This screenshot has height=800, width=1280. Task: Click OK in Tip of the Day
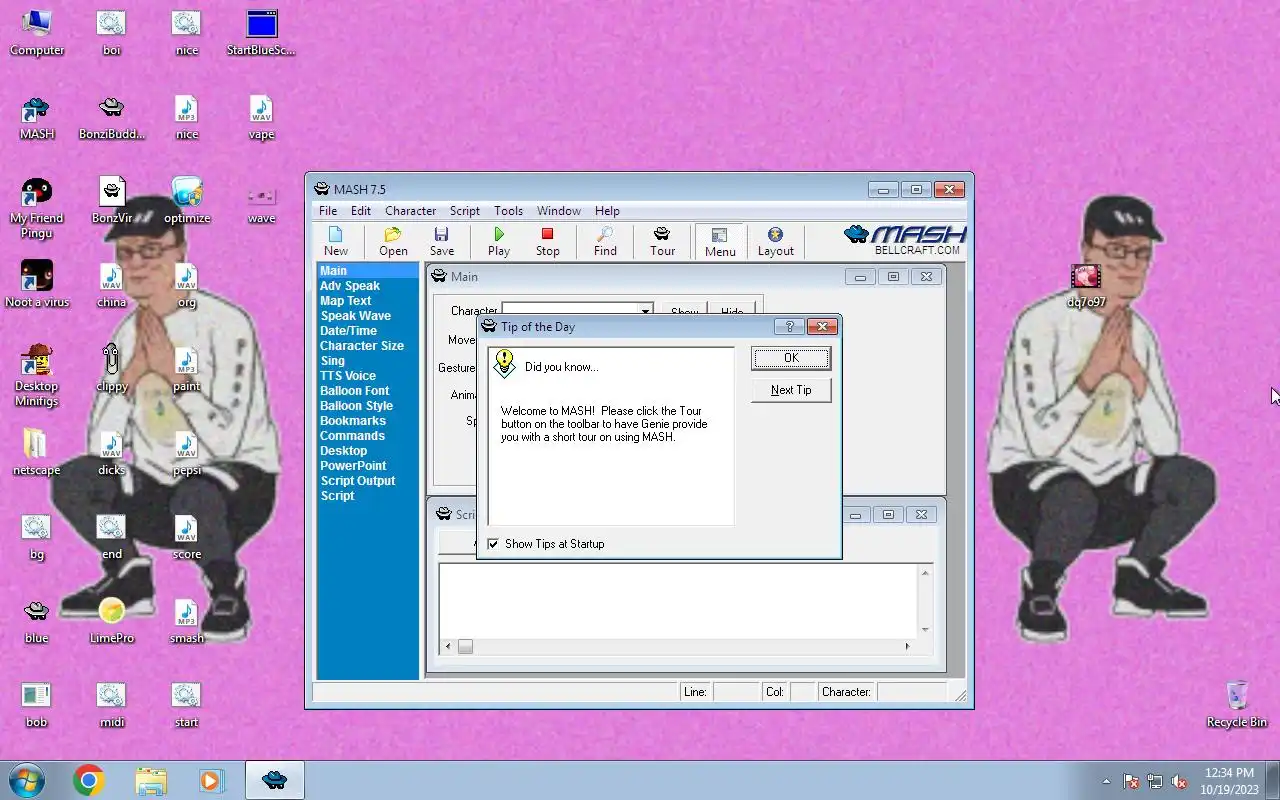[x=791, y=358]
